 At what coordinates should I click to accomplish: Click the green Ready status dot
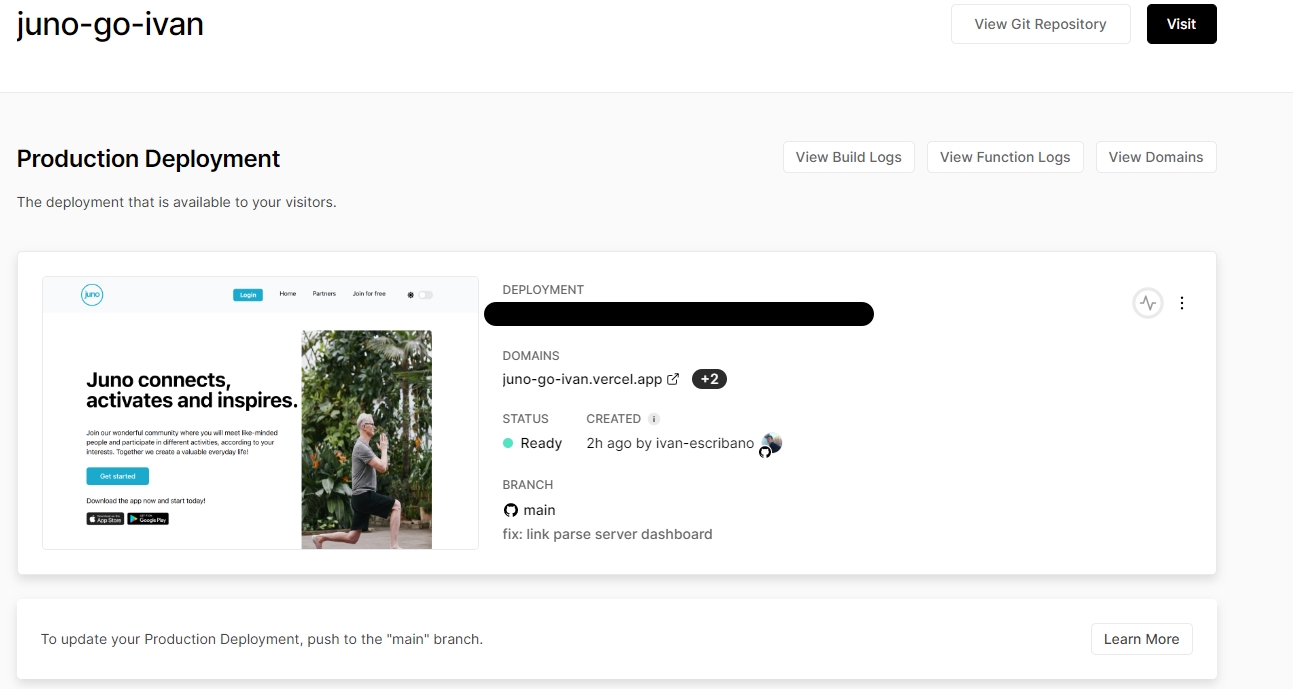click(x=508, y=443)
